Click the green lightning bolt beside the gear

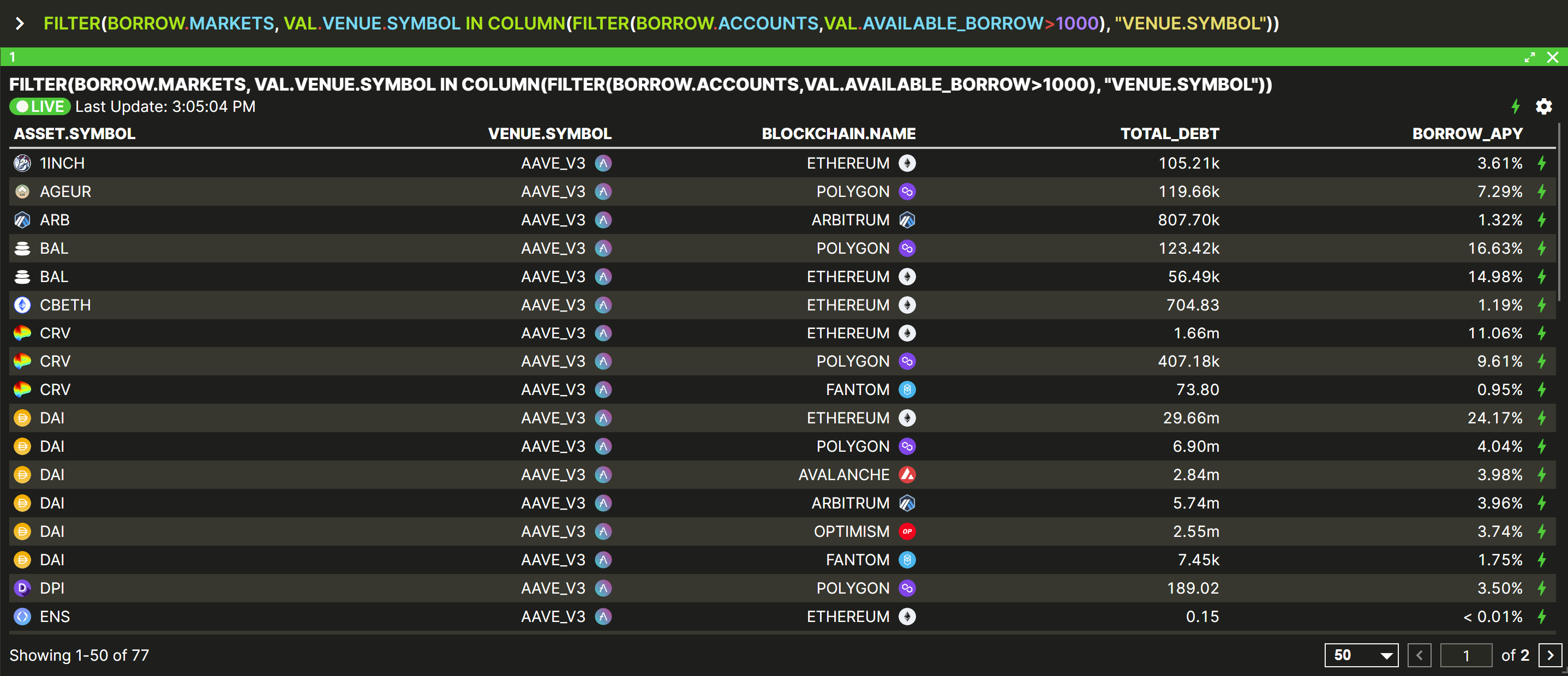point(1515,106)
